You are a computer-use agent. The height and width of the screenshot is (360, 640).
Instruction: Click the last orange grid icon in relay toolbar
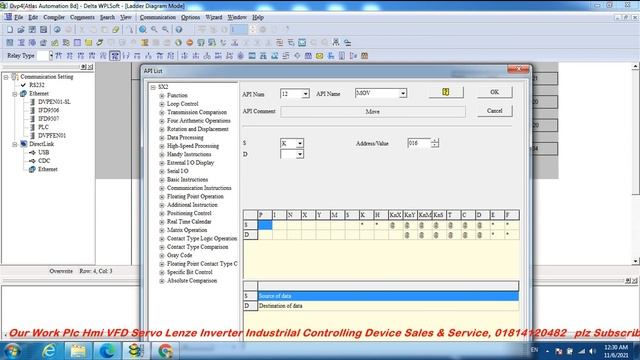(364, 56)
